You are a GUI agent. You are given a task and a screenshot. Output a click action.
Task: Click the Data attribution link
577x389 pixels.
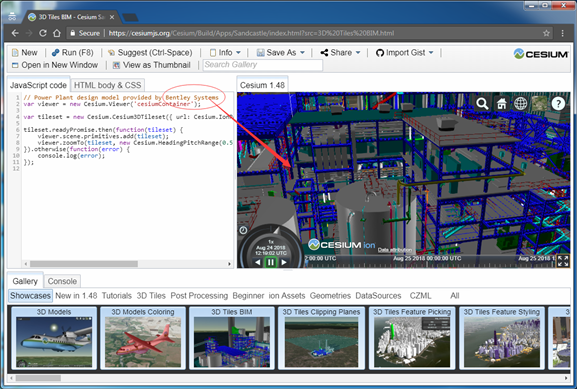pos(394,250)
